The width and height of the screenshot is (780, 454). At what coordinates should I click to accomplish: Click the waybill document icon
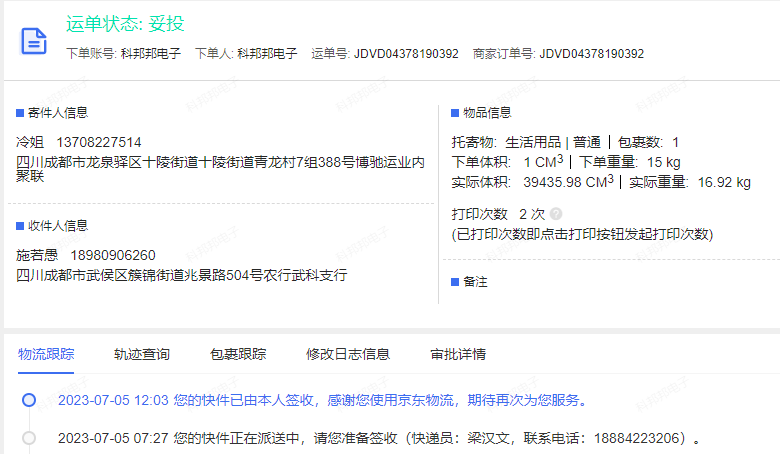pyautogui.click(x=34, y=41)
